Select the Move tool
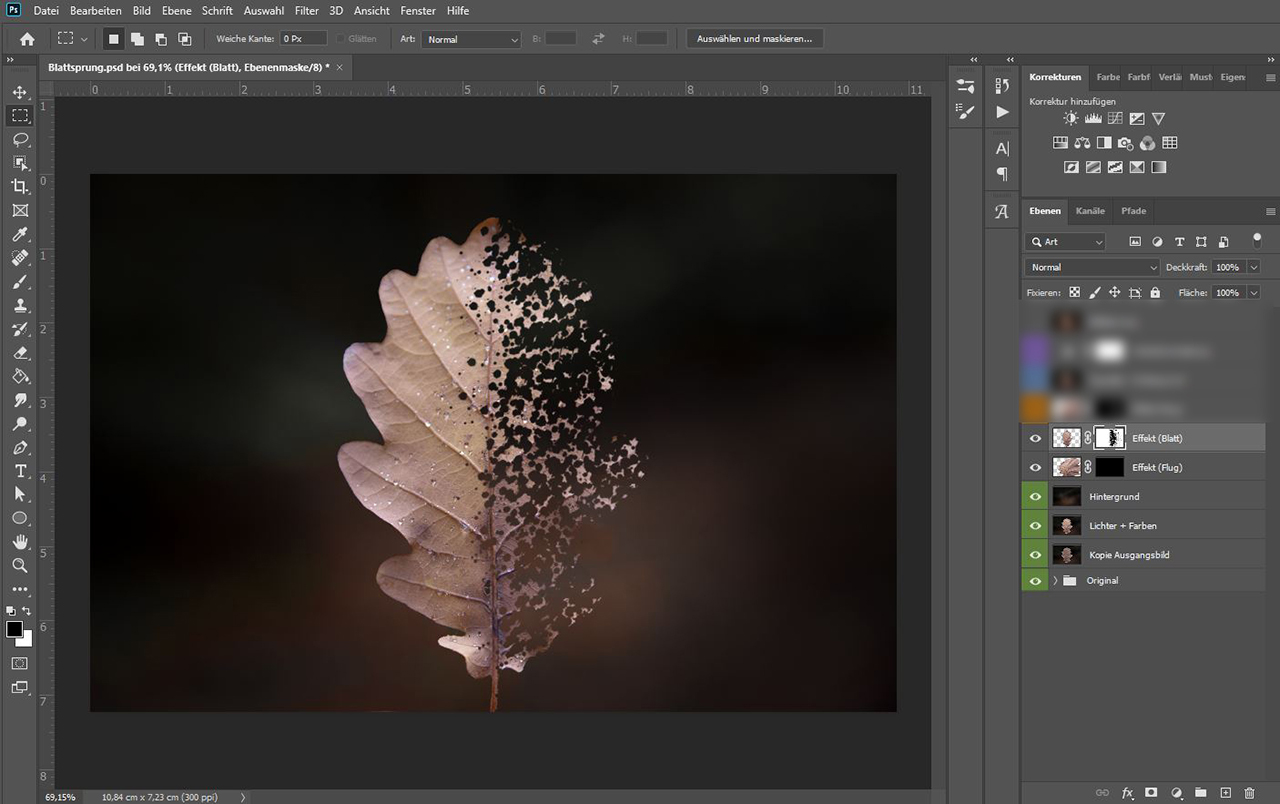This screenshot has width=1280, height=804. pyautogui.click(x=20, y=92)
